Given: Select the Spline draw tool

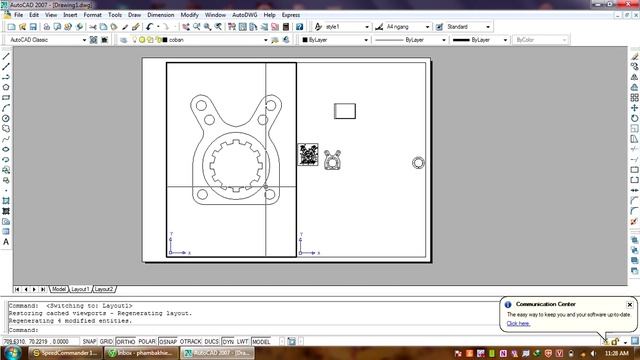Looking at the screenshot, I should [6, 139].
